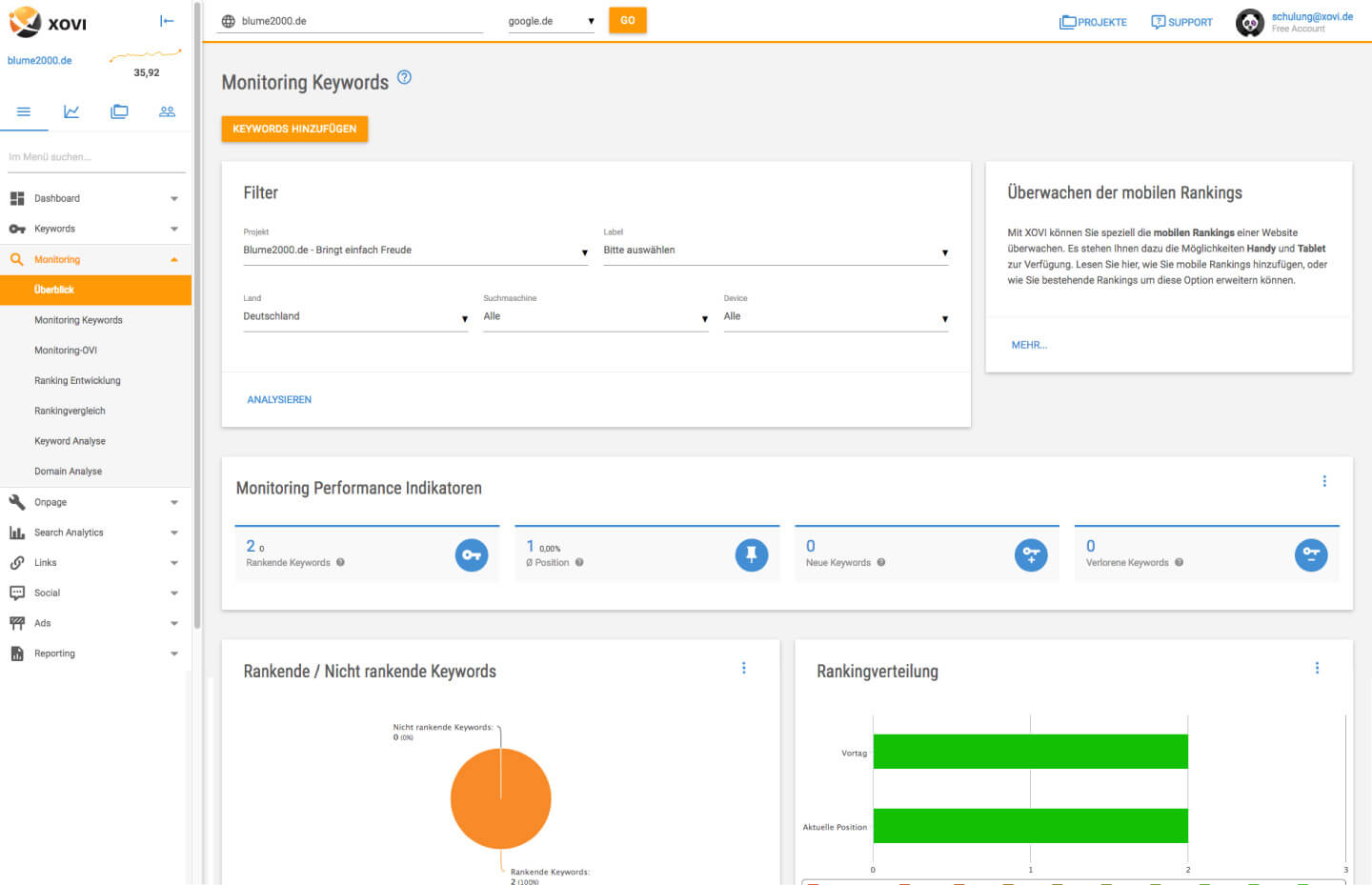1372x885 pixels.
Task: Open PROJEKTE in the top bar
Action: tap(1093, 22)
